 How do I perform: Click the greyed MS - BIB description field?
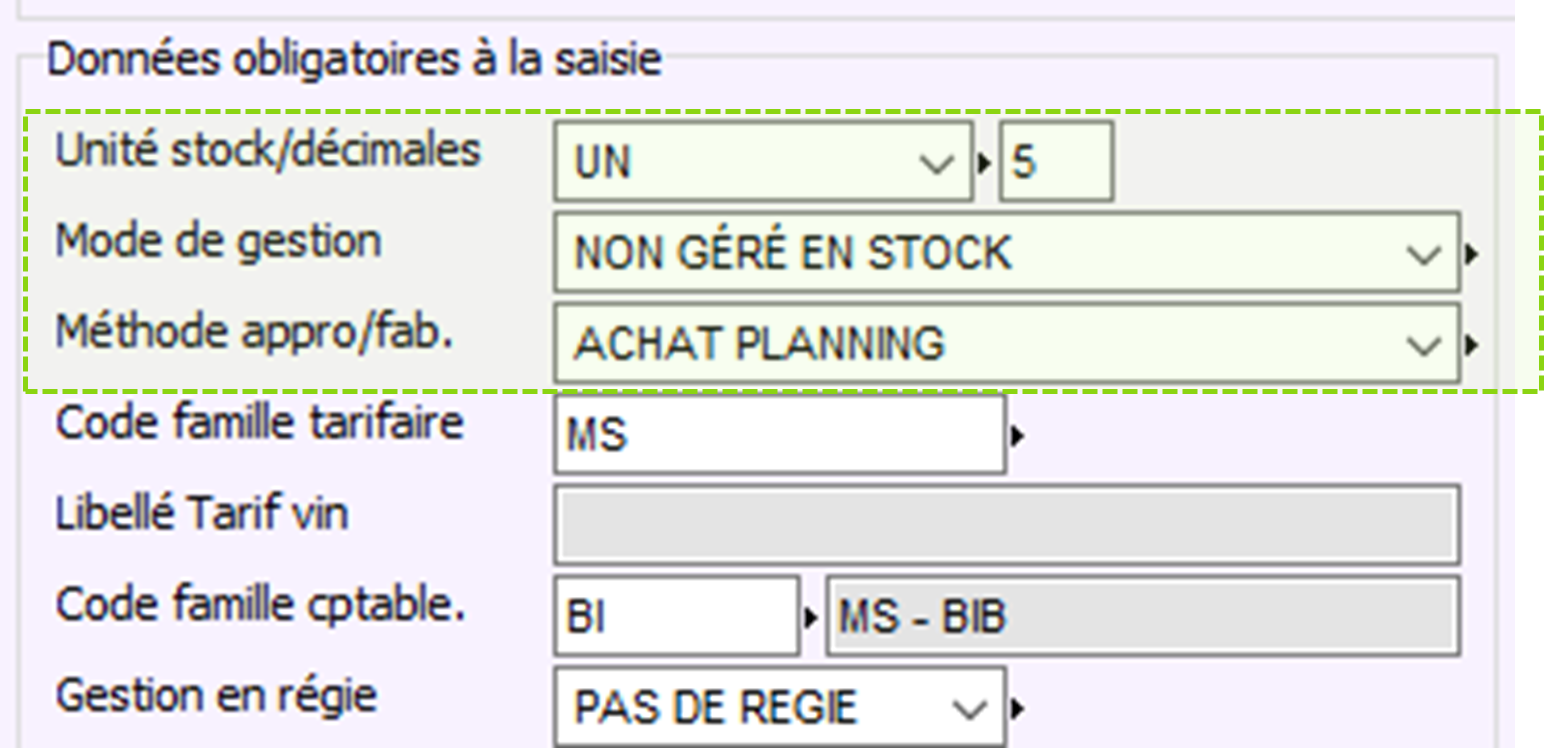(1140, 617)
